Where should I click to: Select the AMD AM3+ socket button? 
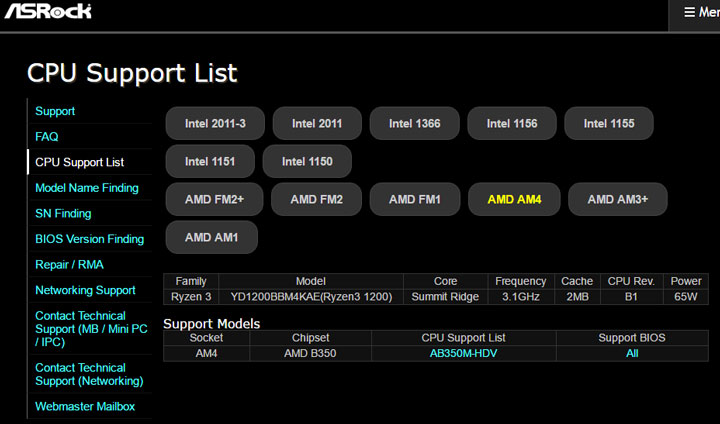pos(617,199)
